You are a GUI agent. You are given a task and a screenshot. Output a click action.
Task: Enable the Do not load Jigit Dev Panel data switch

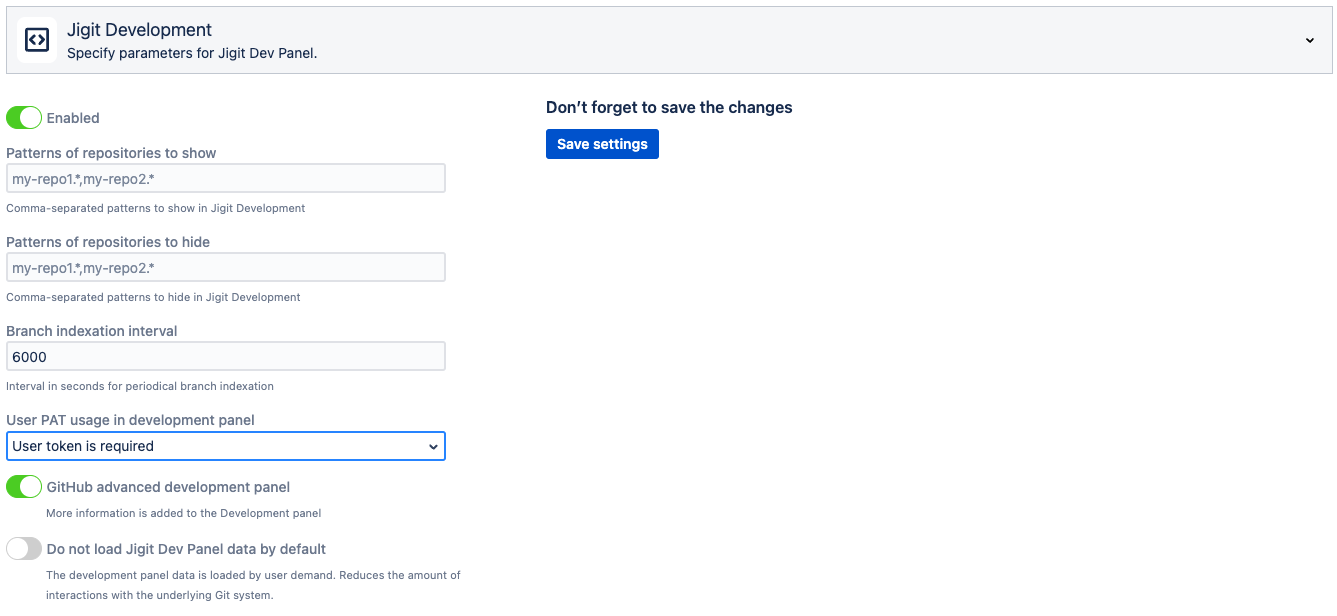[24, 549]
